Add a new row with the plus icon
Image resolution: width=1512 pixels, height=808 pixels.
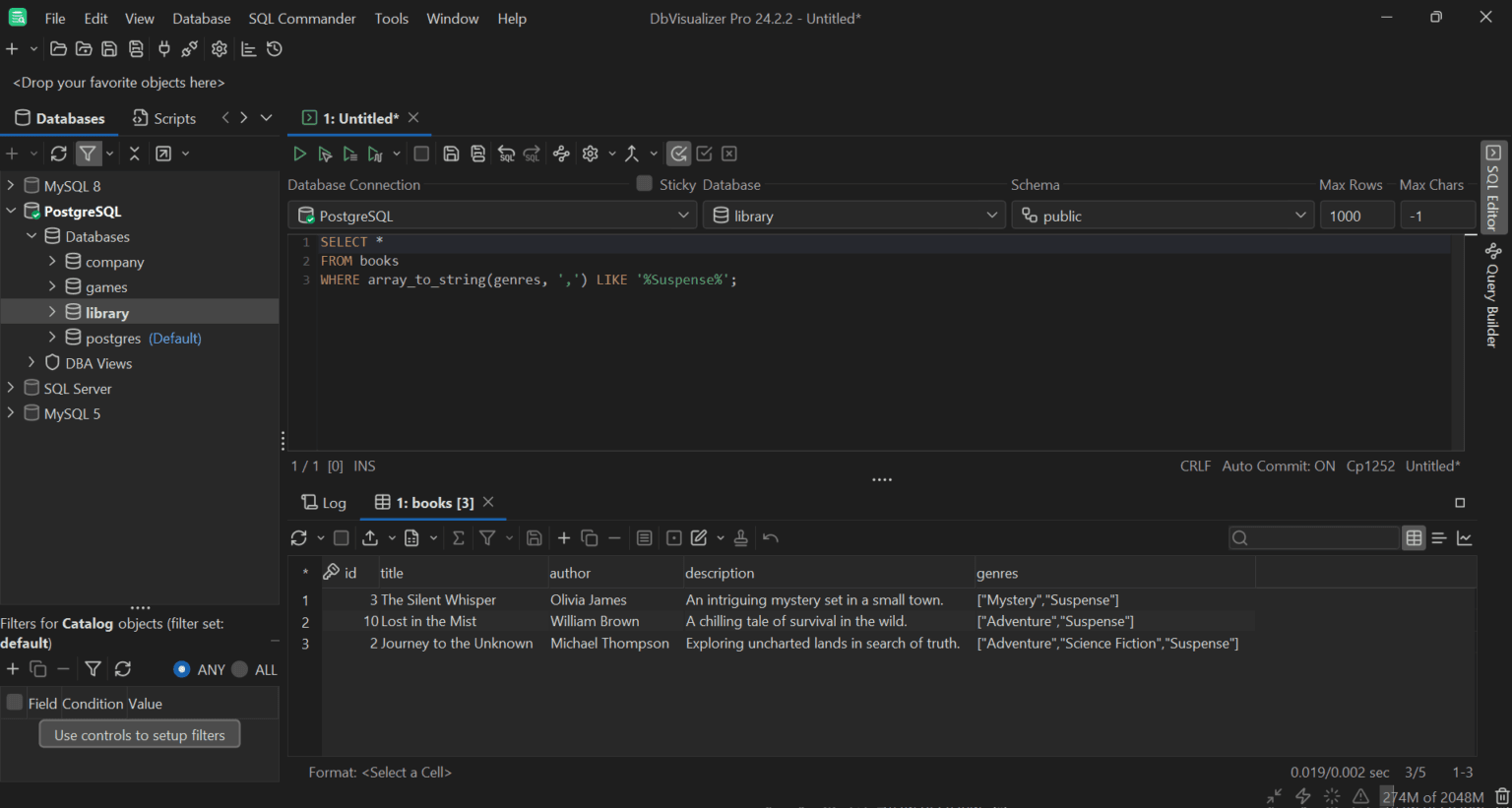click(563, 537)
